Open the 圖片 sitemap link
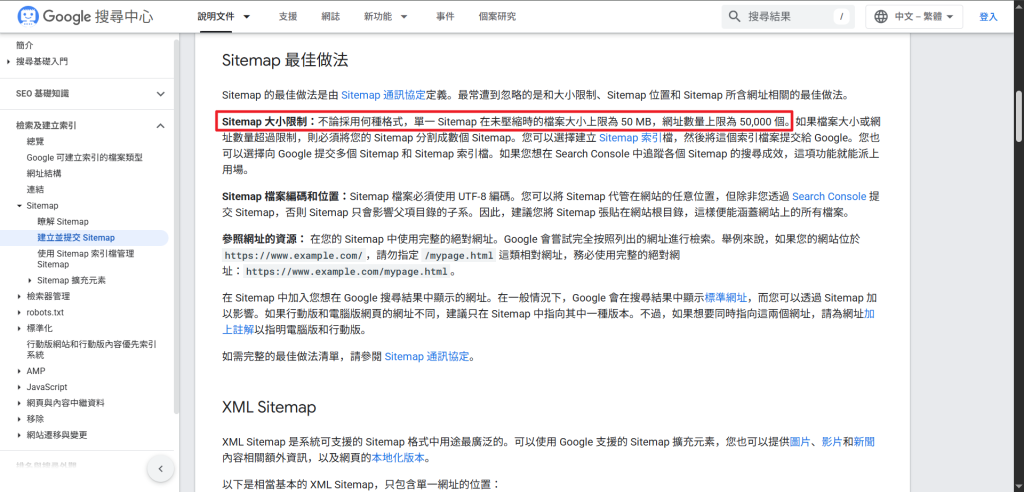Screen dimensions: 1024x492 pos(799,442)
